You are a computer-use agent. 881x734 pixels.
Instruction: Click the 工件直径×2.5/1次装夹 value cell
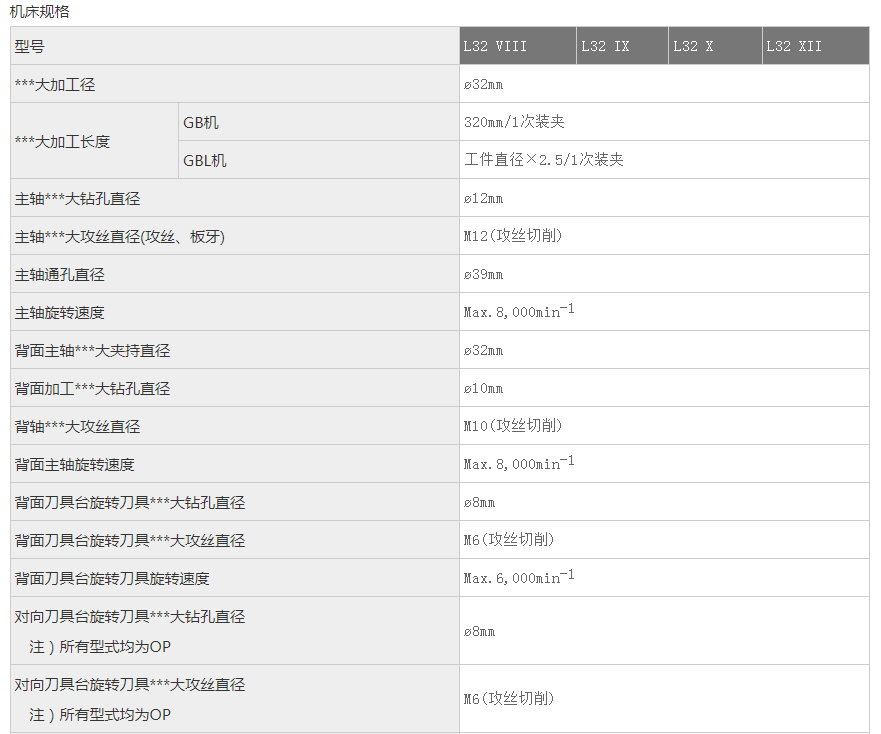tap(544, 160)
